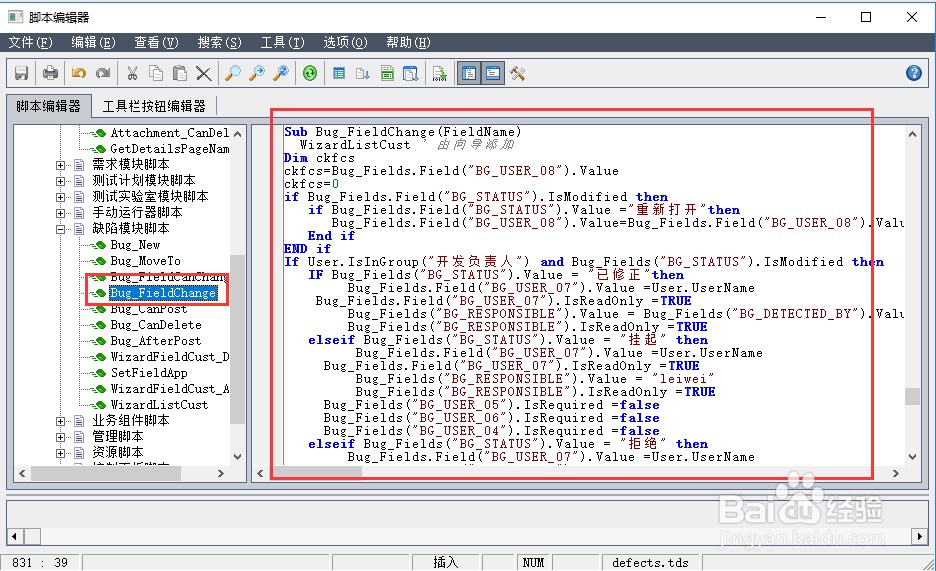936x571 pixels.
Task: Select the Bug_MoveTo script
Action: pyautogui.click(x=145, y=261)
